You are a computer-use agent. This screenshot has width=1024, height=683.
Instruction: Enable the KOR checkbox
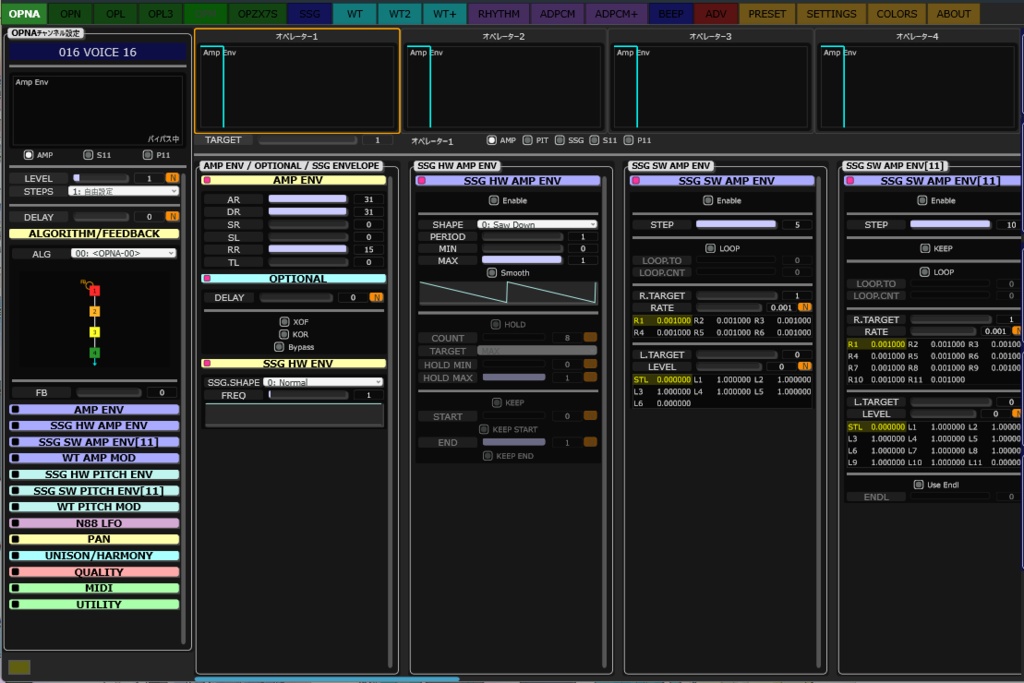pyautogui.click(x=284, y=334)
